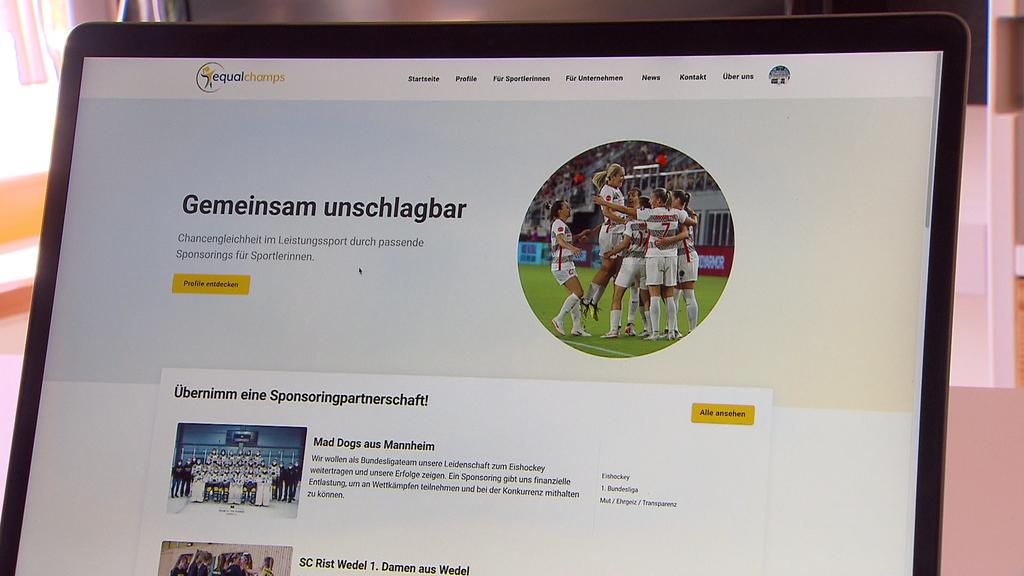
Task: Click the Gemeinsam unschlagbar headline
Action: (x=324, y=206)
